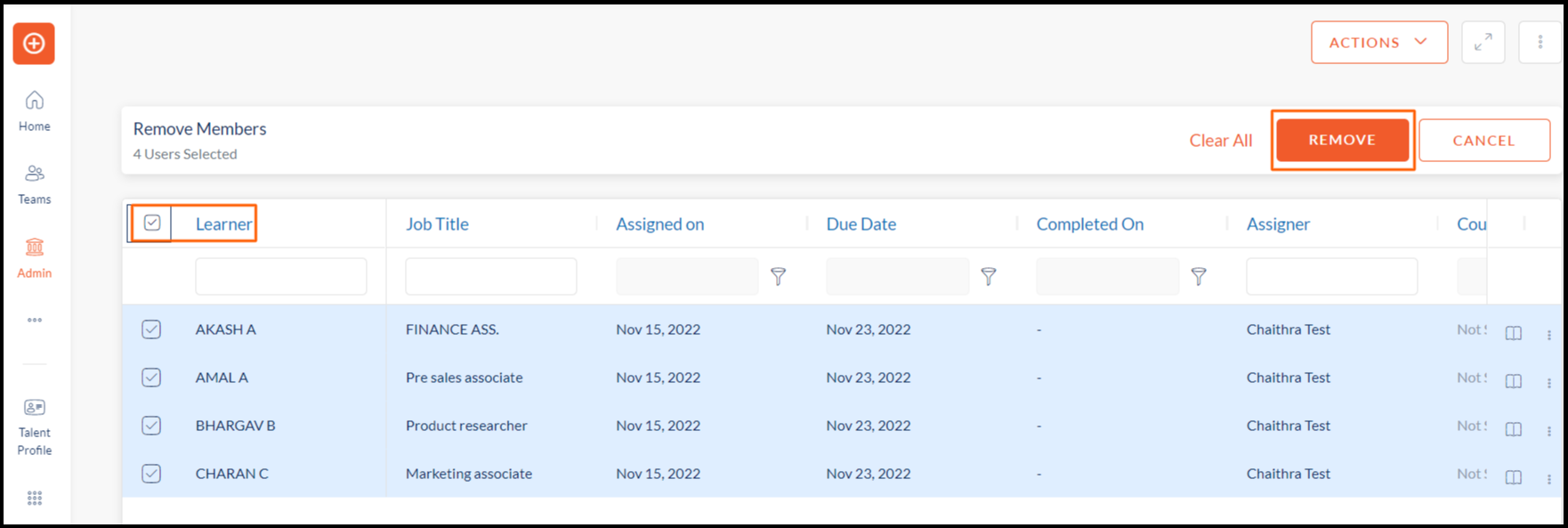Click the orange plus create icon
1568x528 pixels.
tap(34, 44)
